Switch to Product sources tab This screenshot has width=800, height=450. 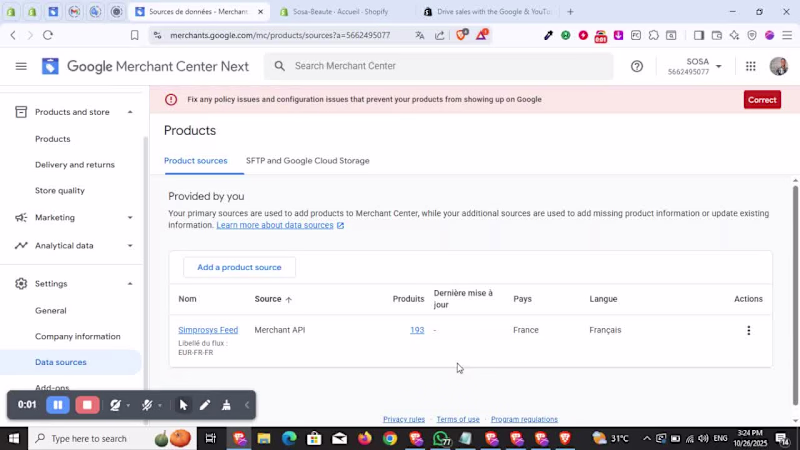pyautogui.click(x=195, y=161)
